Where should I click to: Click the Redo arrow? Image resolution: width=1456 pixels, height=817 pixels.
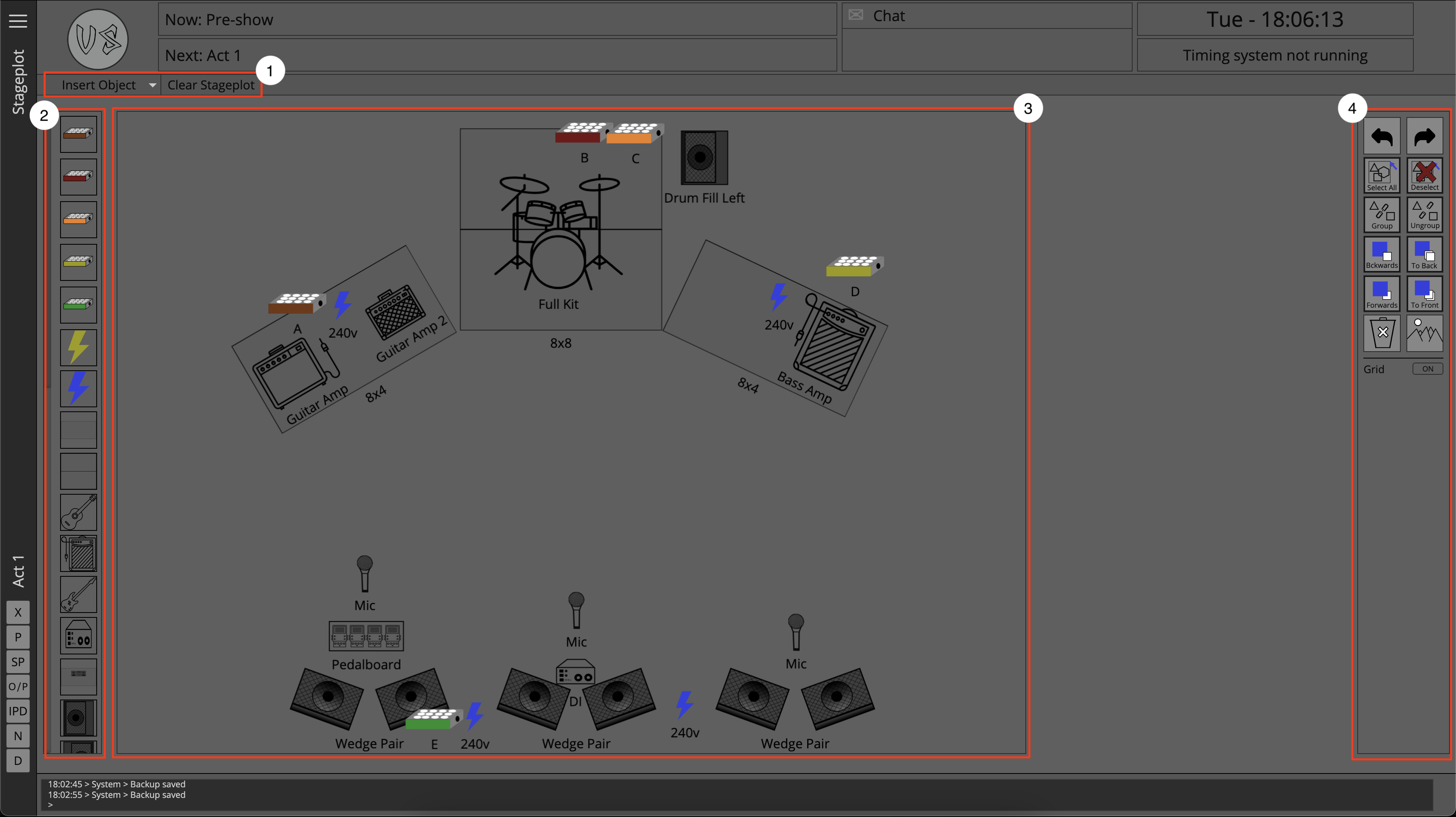click(1424, 136)
